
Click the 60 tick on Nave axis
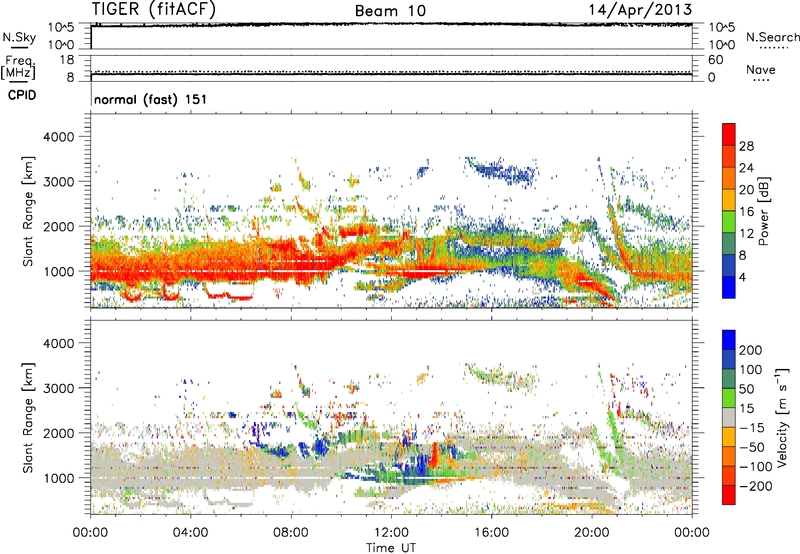point(715,60)
